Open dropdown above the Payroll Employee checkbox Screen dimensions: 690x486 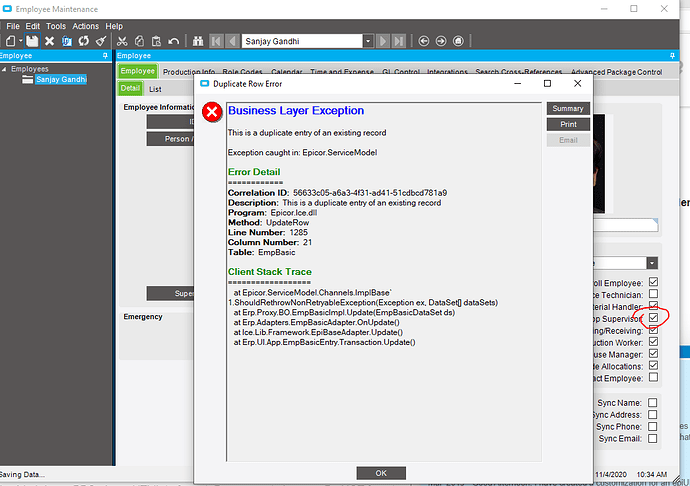point(652,262)
